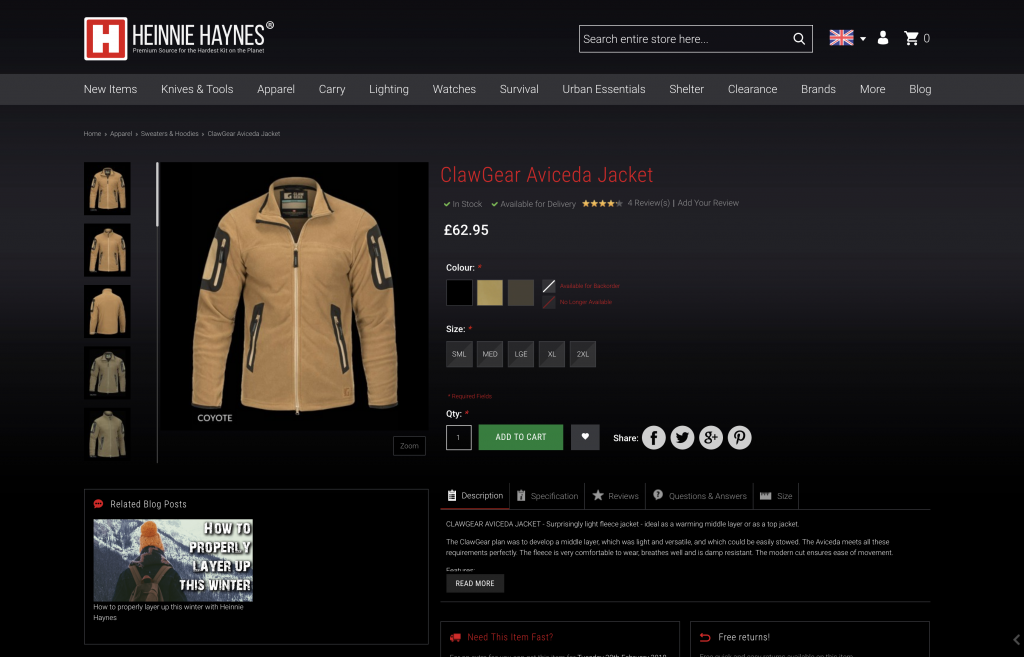Switch to the Size tab
This screenshot has width=1024, height=657.
pos(776,496)
